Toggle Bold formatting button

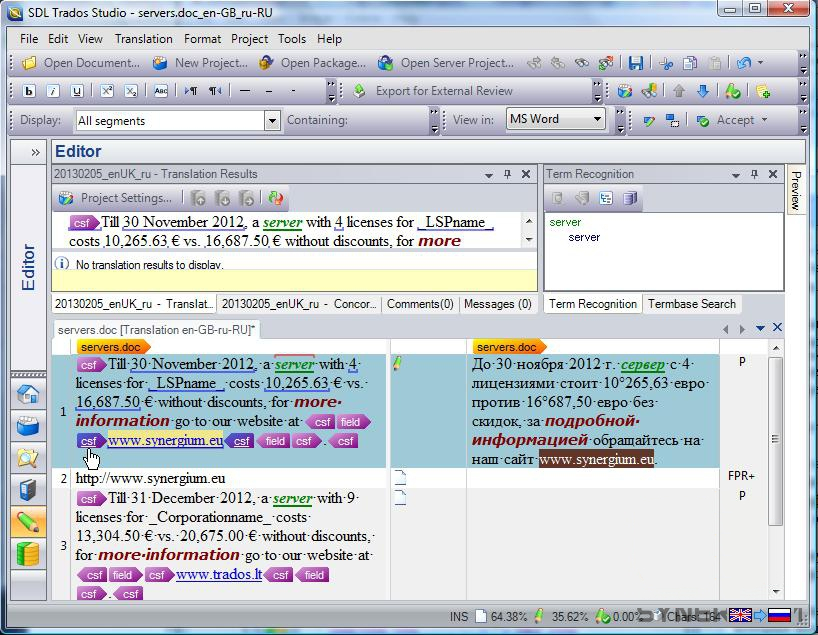click(29, 91)
